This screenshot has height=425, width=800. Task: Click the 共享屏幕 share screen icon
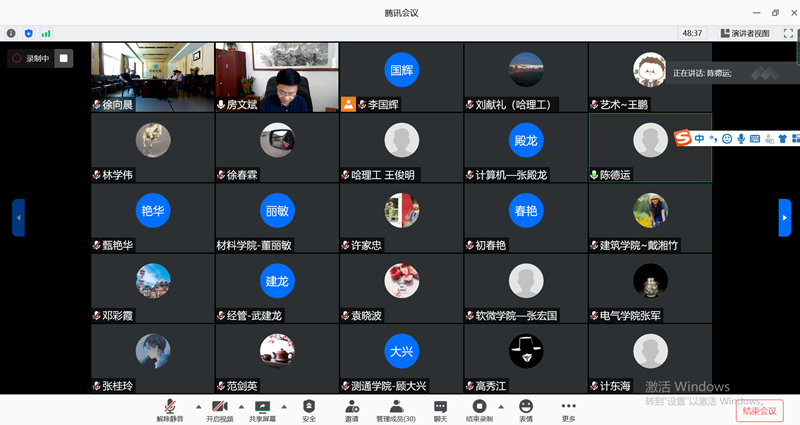coord(263,410)
